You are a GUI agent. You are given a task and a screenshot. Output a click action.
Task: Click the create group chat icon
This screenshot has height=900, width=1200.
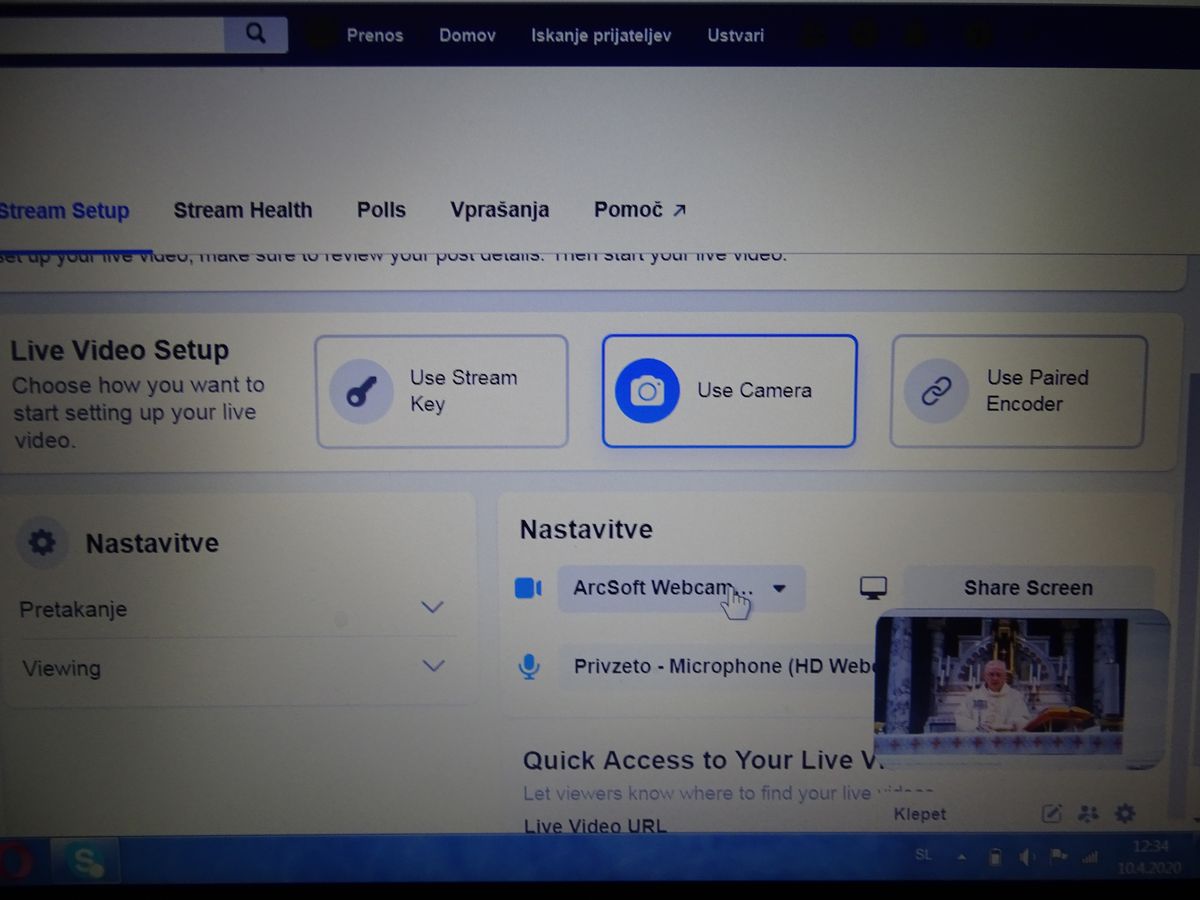tap(1088, 814)
